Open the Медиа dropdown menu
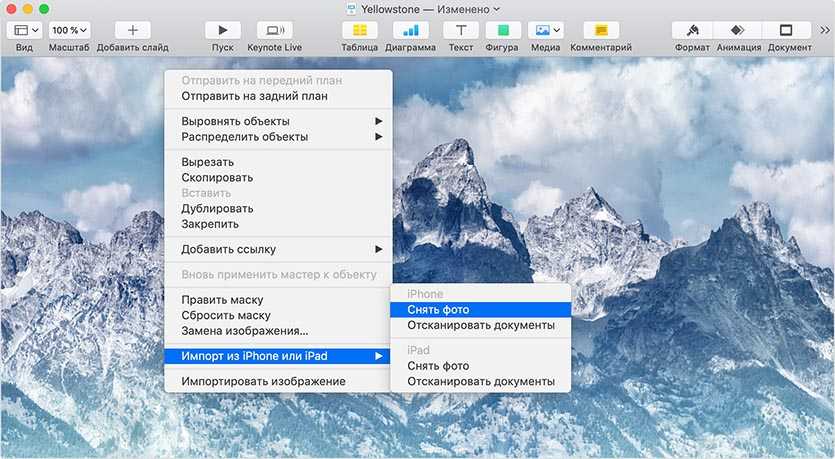 tap(545, 30)
